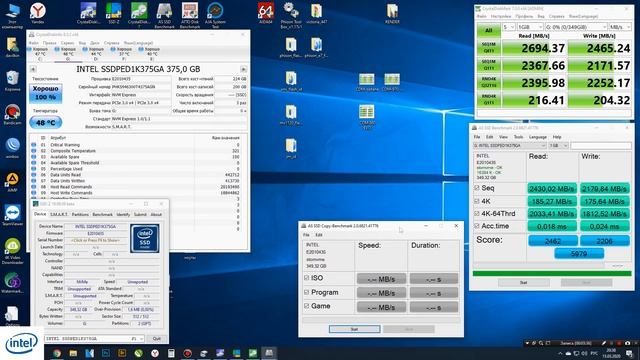The width and height of the screenshot is (640, 360).
Task: Open File menu in AS SSD Benchmark
Action: coord(477,137)
